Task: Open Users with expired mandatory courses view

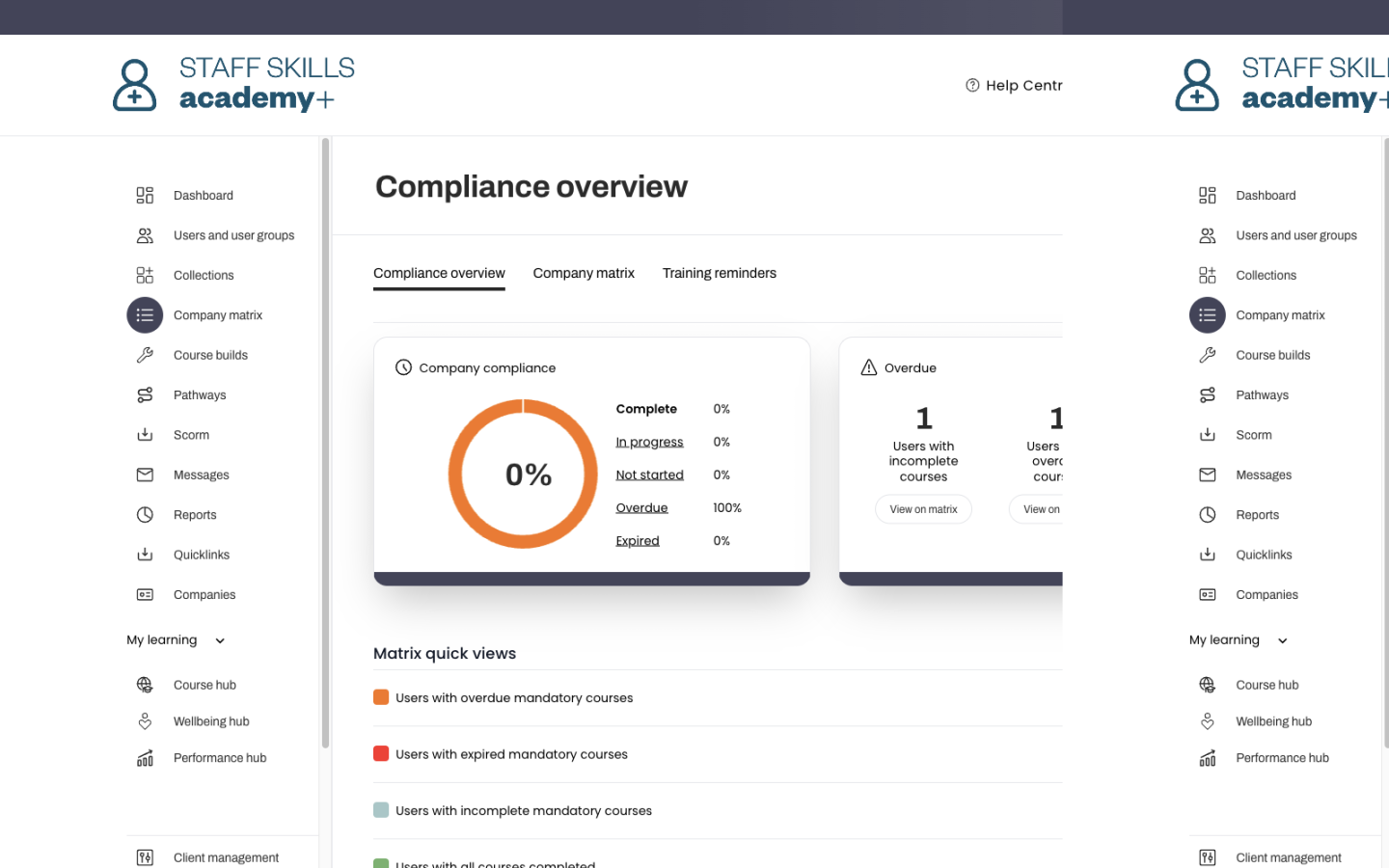Action: click(511, 754)
